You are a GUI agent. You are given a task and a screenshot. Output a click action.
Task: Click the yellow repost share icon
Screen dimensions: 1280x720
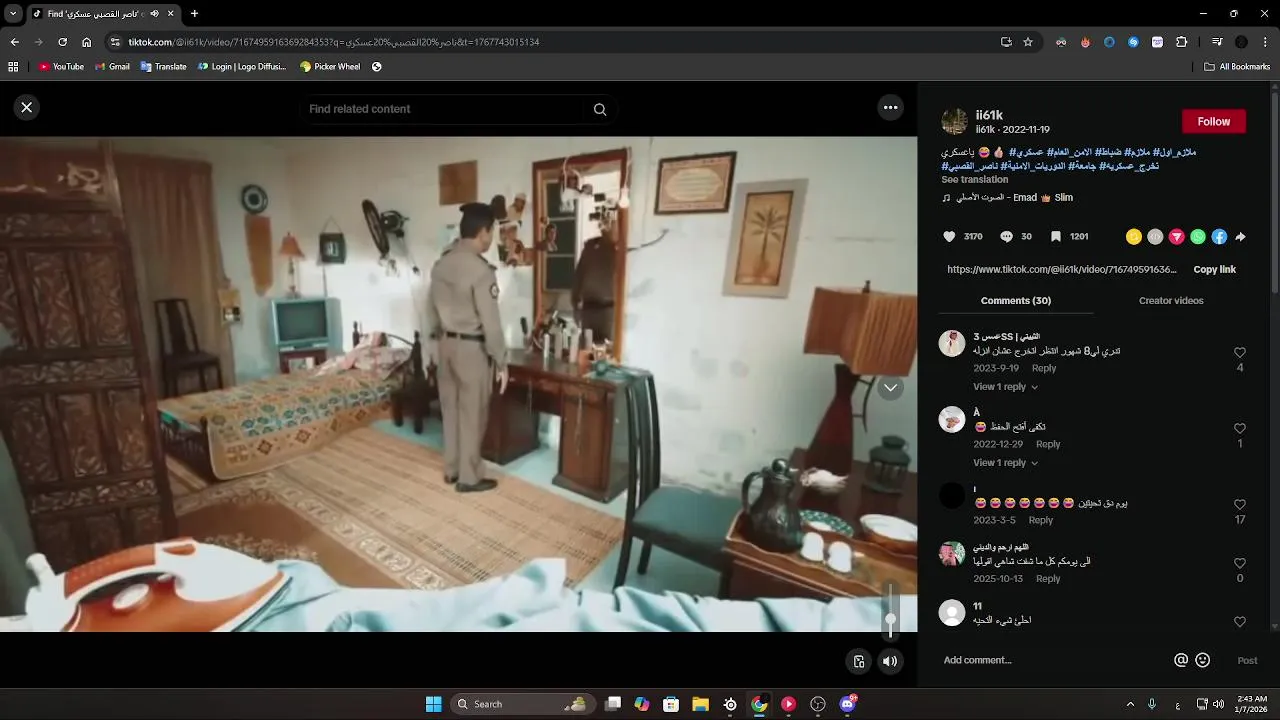pos(1133,237)
